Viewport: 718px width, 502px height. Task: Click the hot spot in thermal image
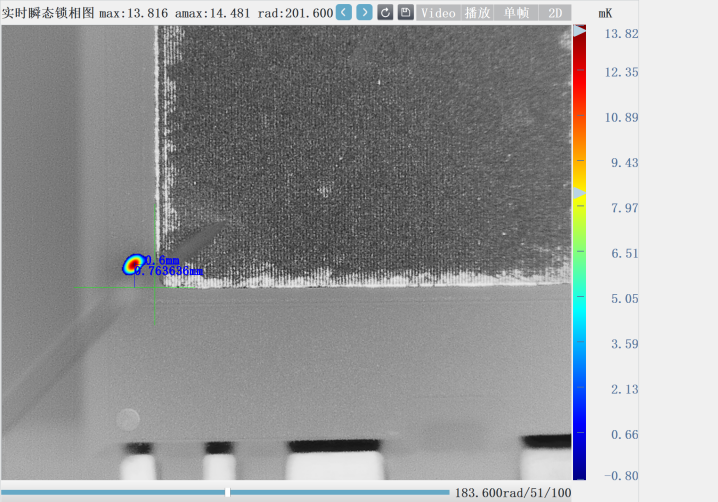(133, 264)
